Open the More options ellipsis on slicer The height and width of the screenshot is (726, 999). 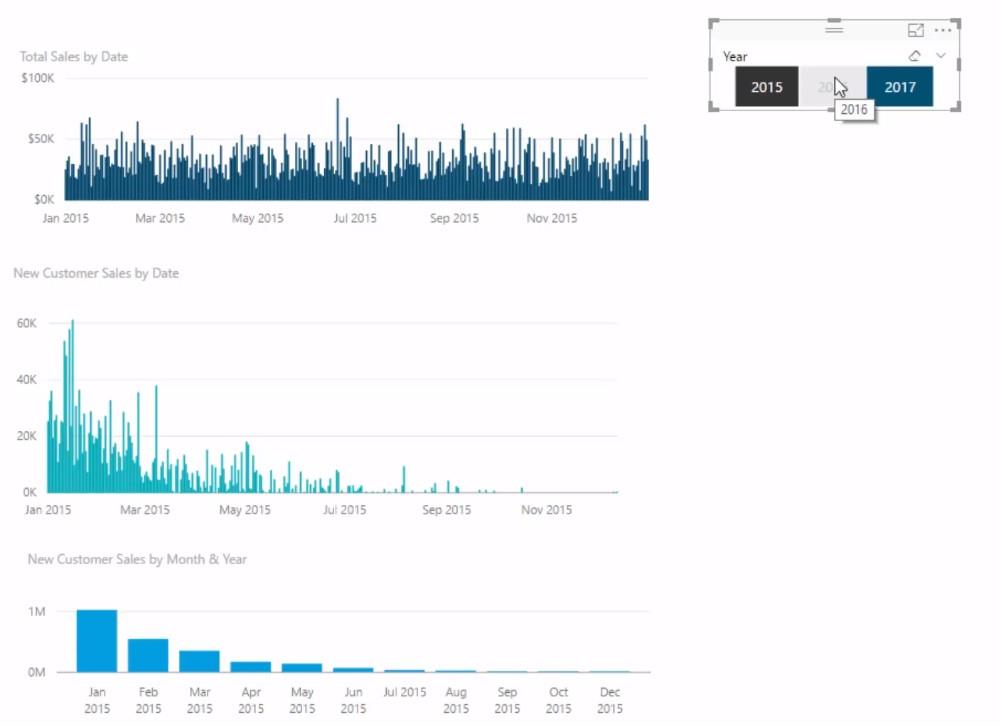(943, 30)
